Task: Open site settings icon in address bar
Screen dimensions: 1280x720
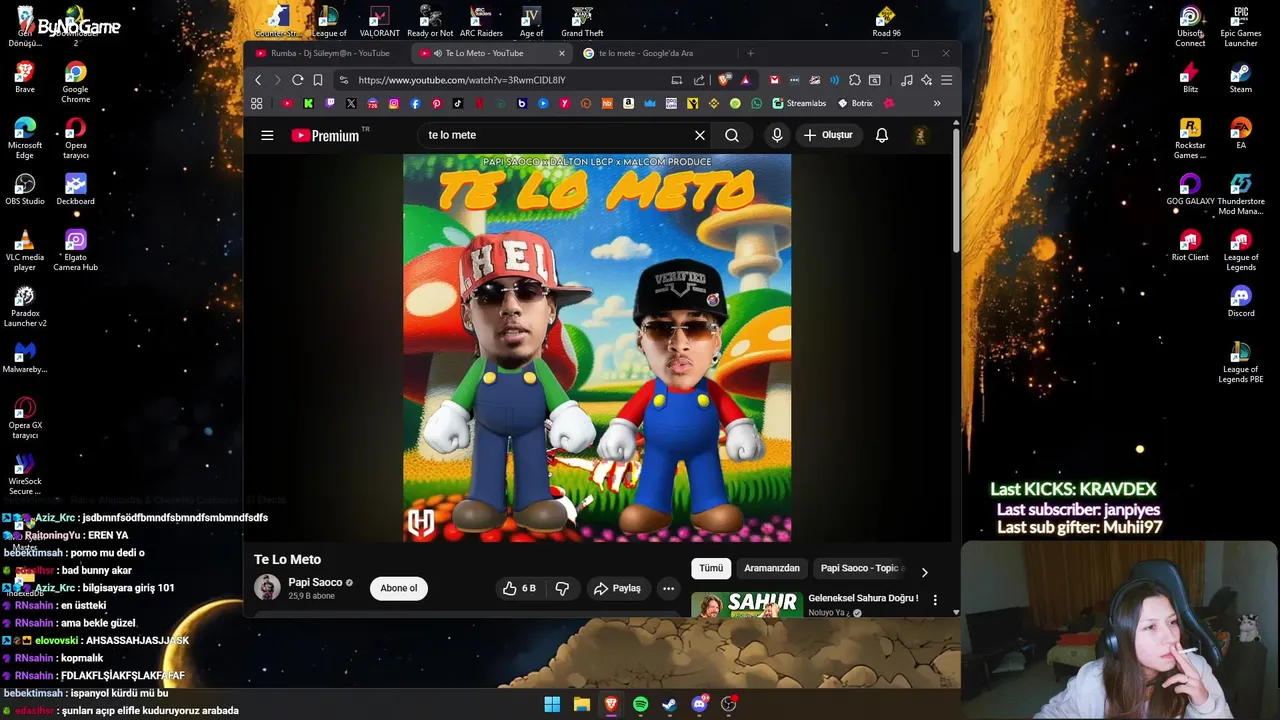Action: tap(344, 80)
